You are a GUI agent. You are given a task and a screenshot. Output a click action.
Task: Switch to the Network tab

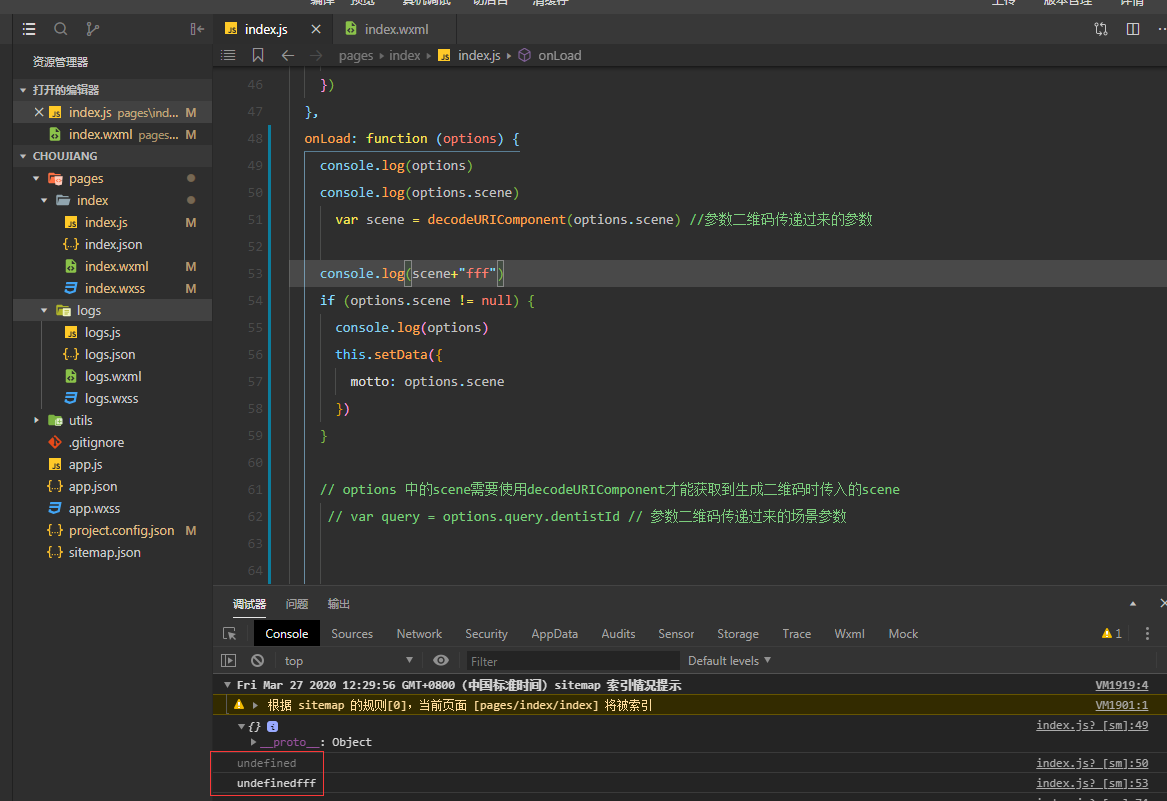coord(419,634)
